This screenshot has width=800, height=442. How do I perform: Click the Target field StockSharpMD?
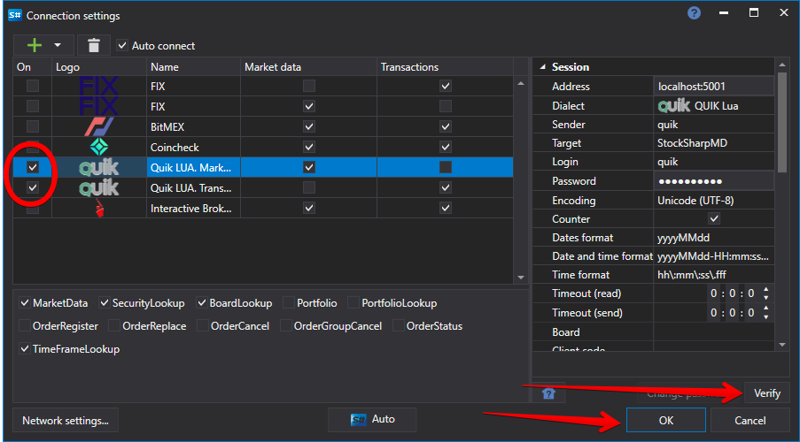pos(714,143)
